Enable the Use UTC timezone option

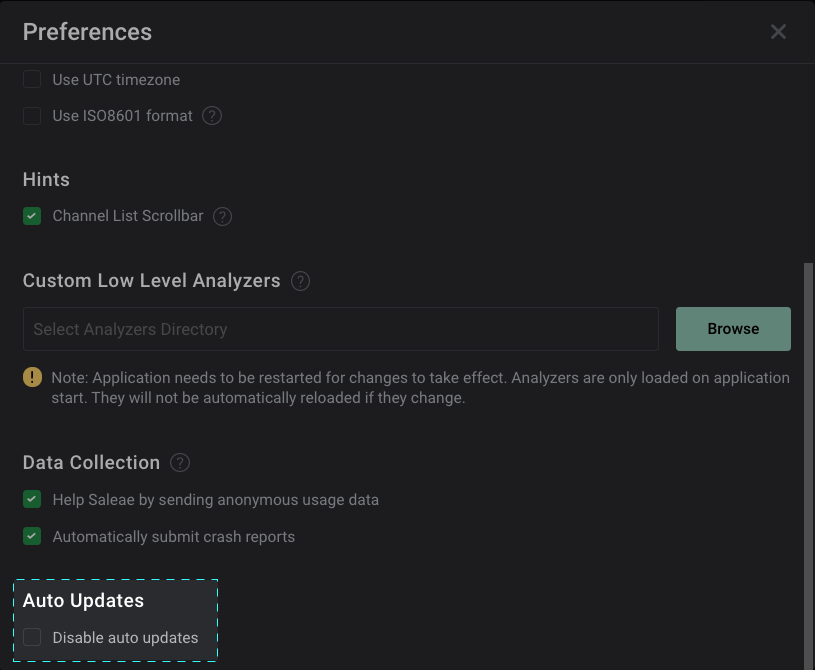(31, 79)
